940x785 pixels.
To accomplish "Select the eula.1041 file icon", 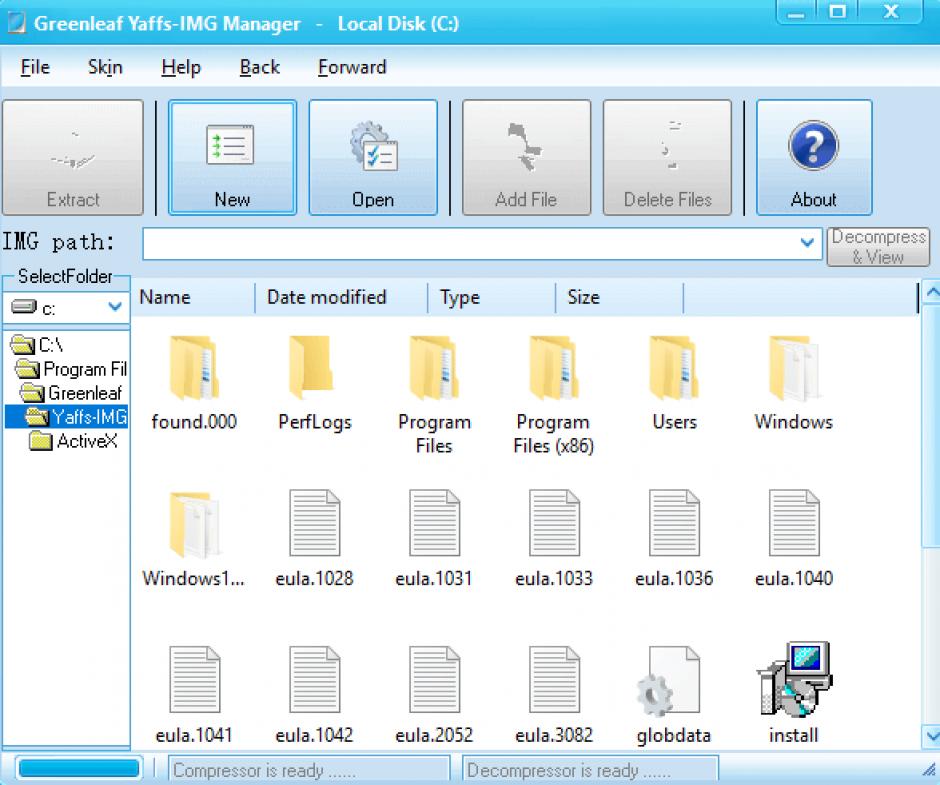I will [195, 679].
